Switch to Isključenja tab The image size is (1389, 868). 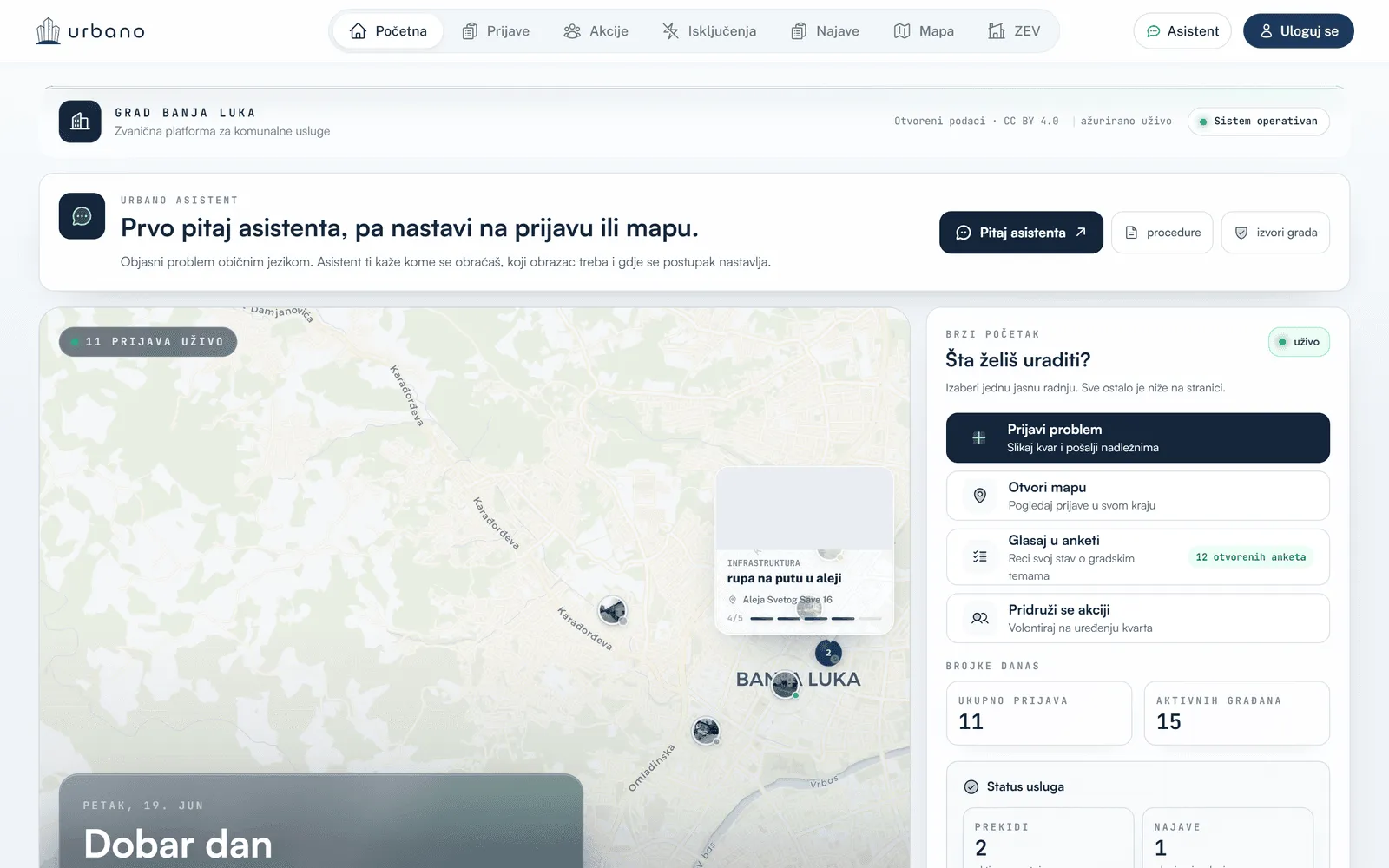point(709,31)
